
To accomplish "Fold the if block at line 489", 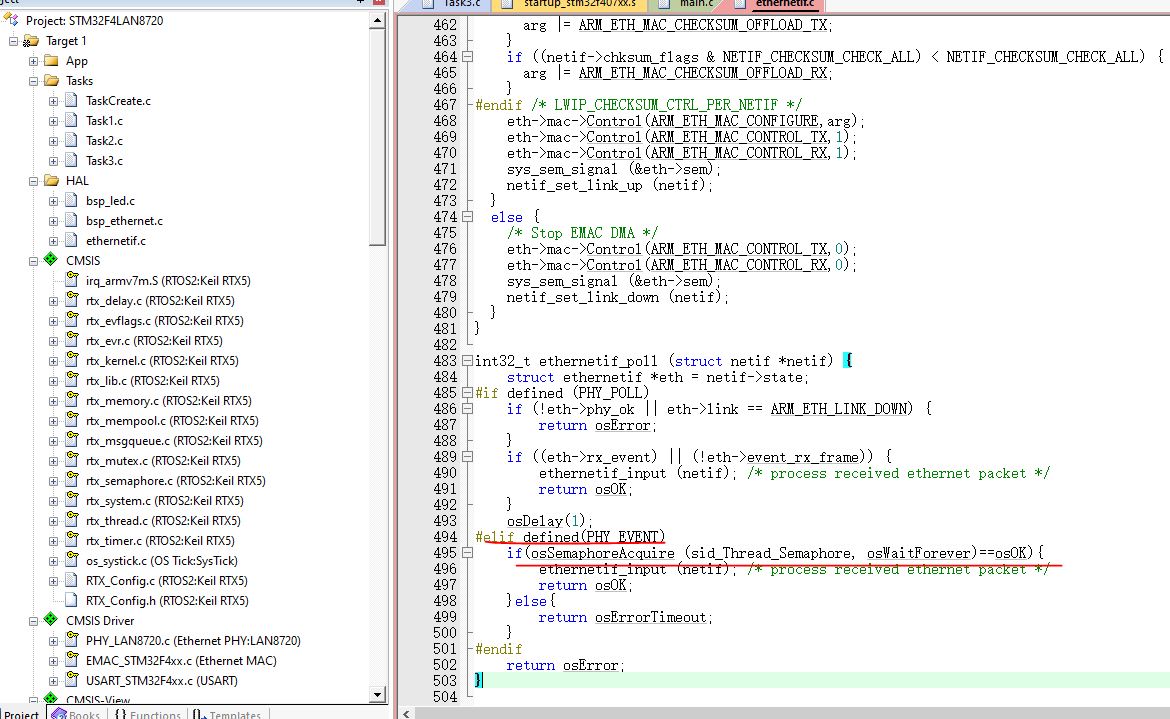I will pyautogui.click(x=468, y=456).
